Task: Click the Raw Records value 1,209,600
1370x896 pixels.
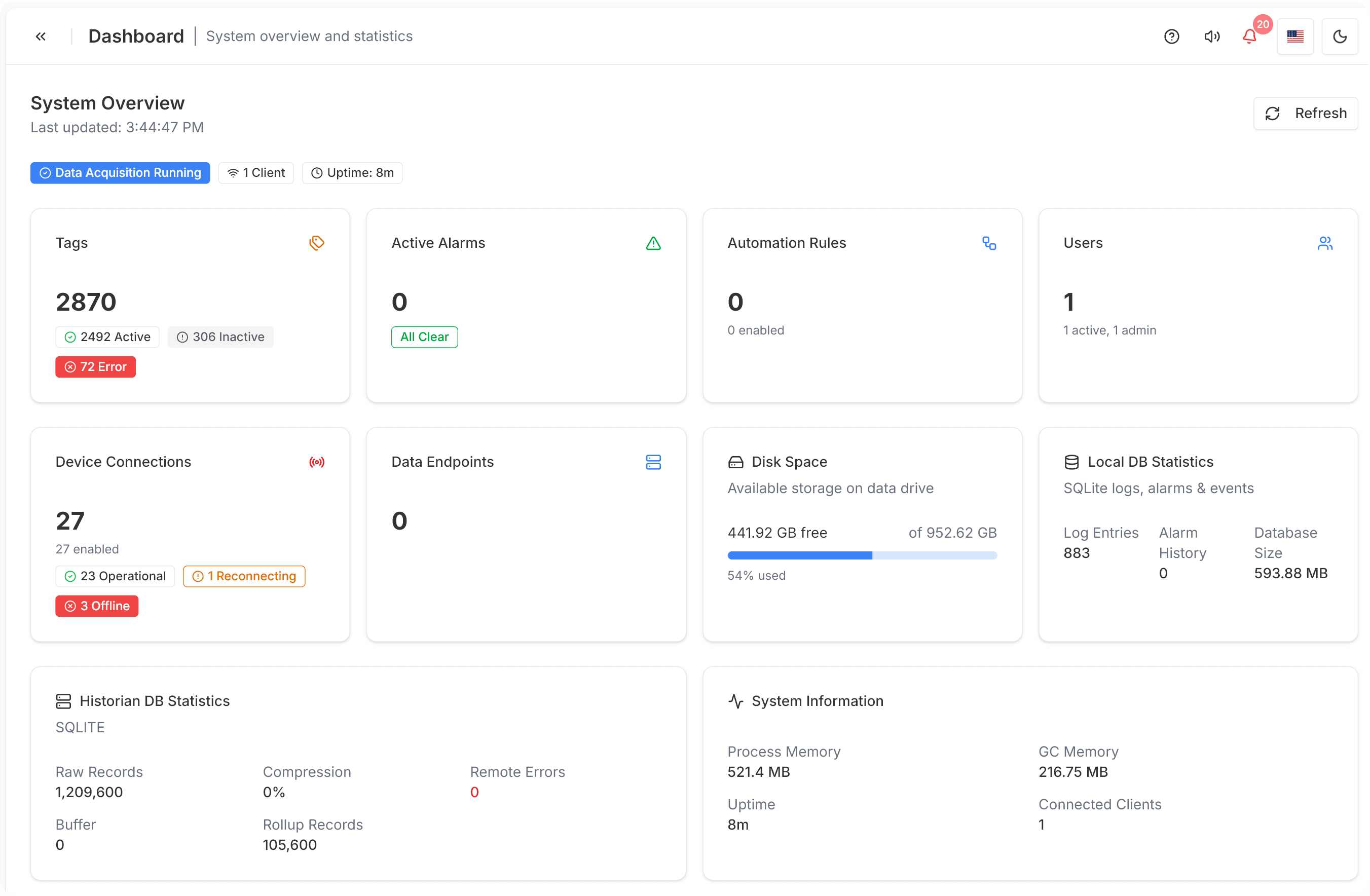Action: click(x=89, y=792)
